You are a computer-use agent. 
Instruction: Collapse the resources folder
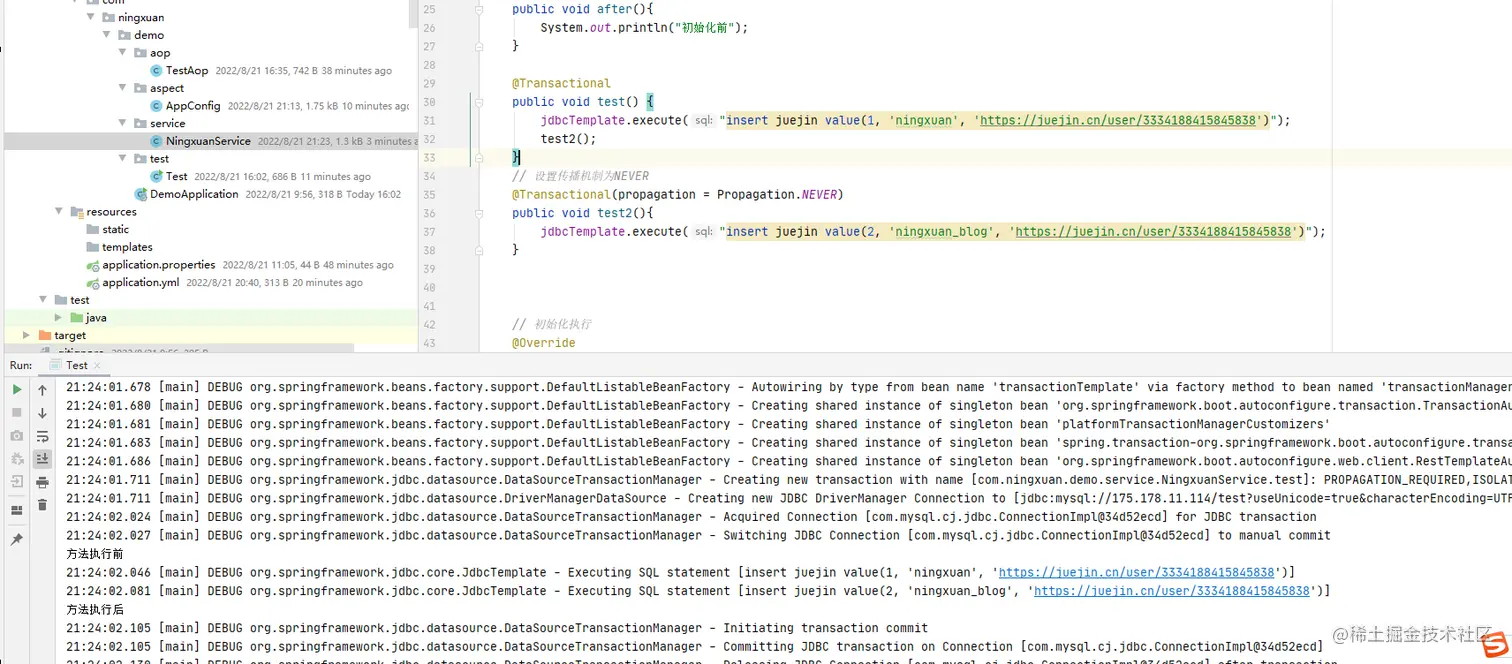(59, 212)
